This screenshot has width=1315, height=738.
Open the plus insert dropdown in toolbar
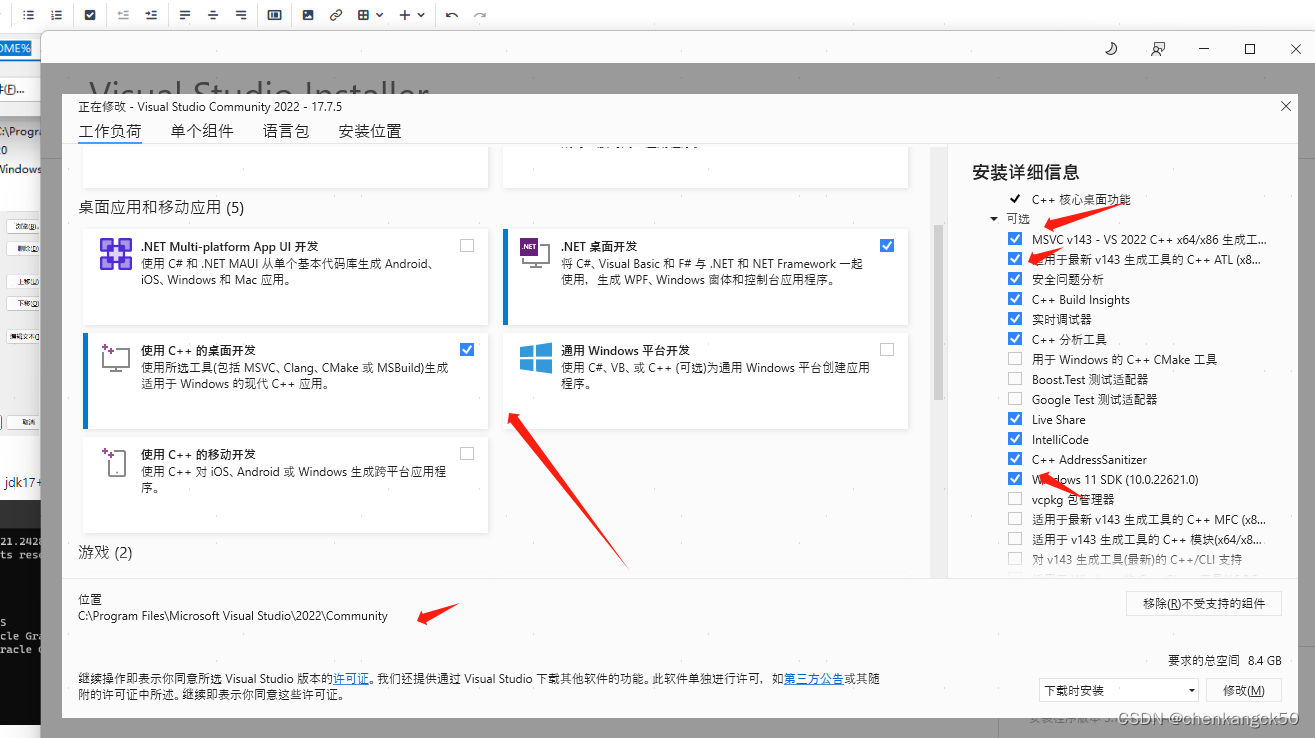[x=412, y=15]
